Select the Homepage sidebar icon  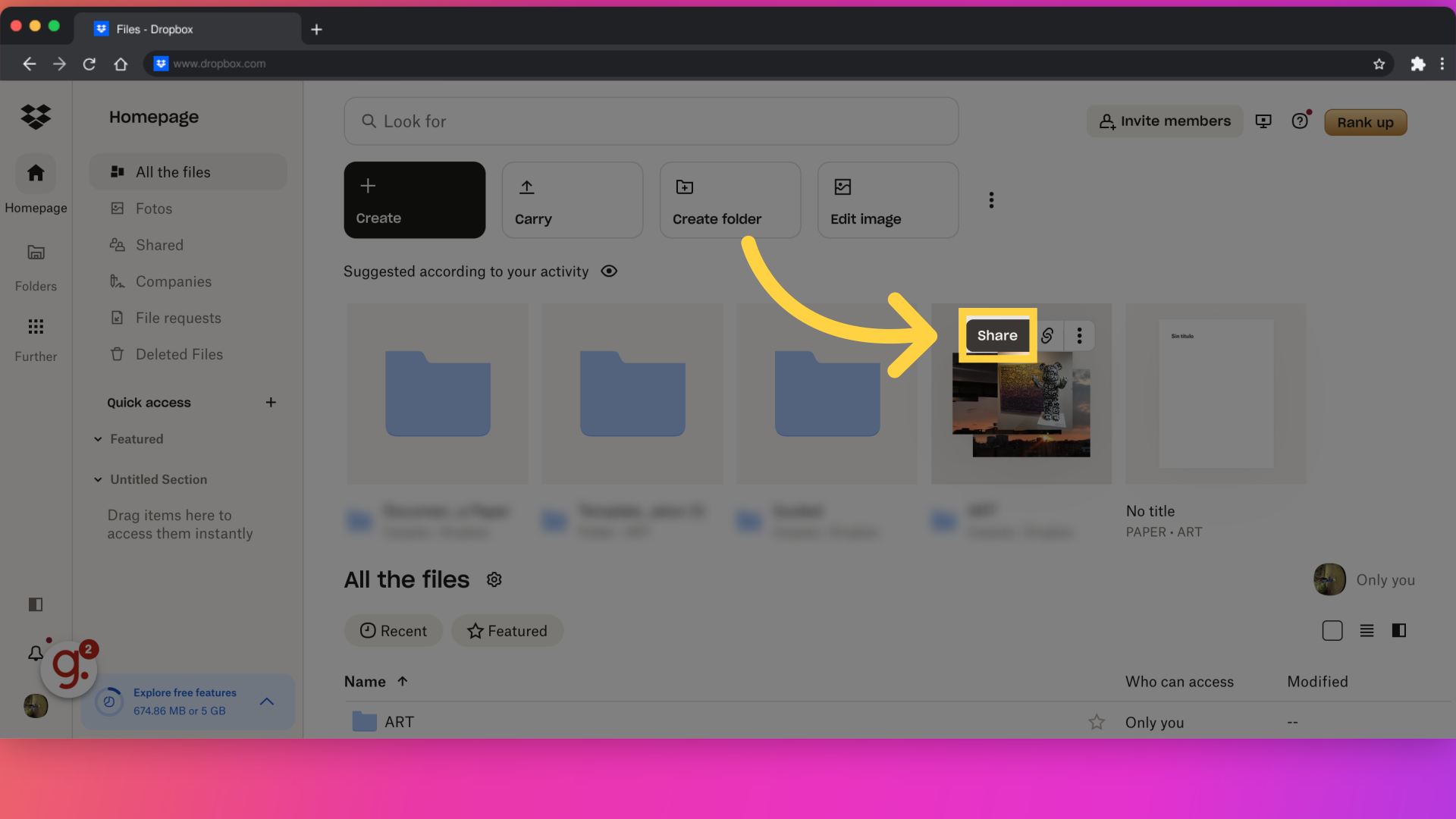(36, 174)
